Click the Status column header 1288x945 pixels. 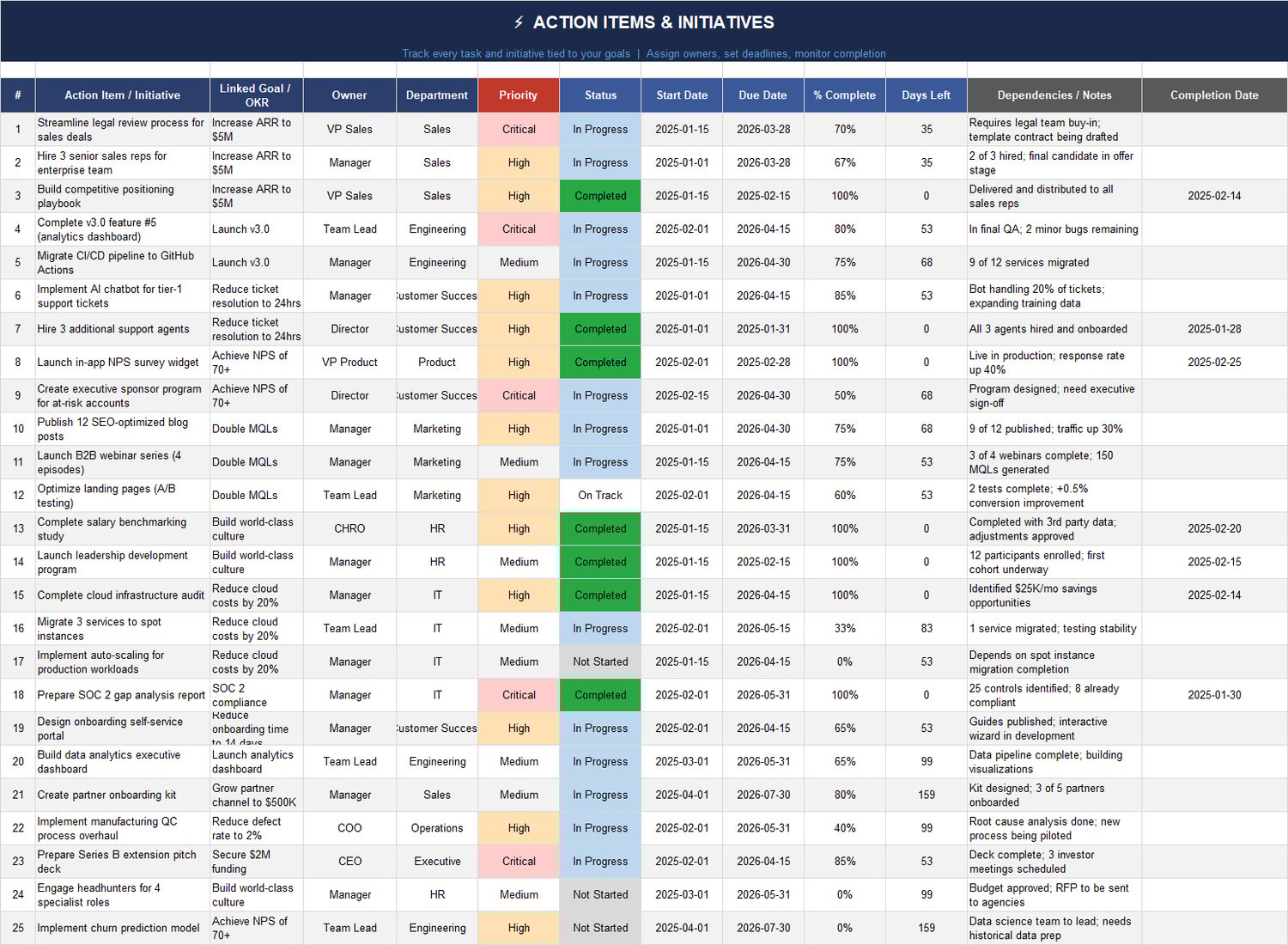(600, 95)
